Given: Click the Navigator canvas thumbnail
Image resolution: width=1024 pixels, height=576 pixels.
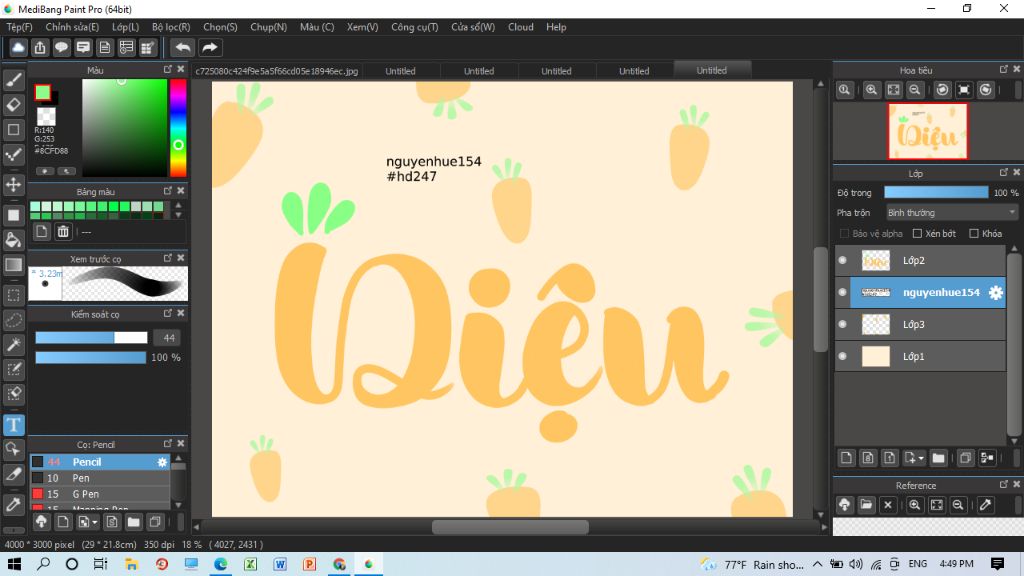Looking at the screenshot, I should coord(927,131).
